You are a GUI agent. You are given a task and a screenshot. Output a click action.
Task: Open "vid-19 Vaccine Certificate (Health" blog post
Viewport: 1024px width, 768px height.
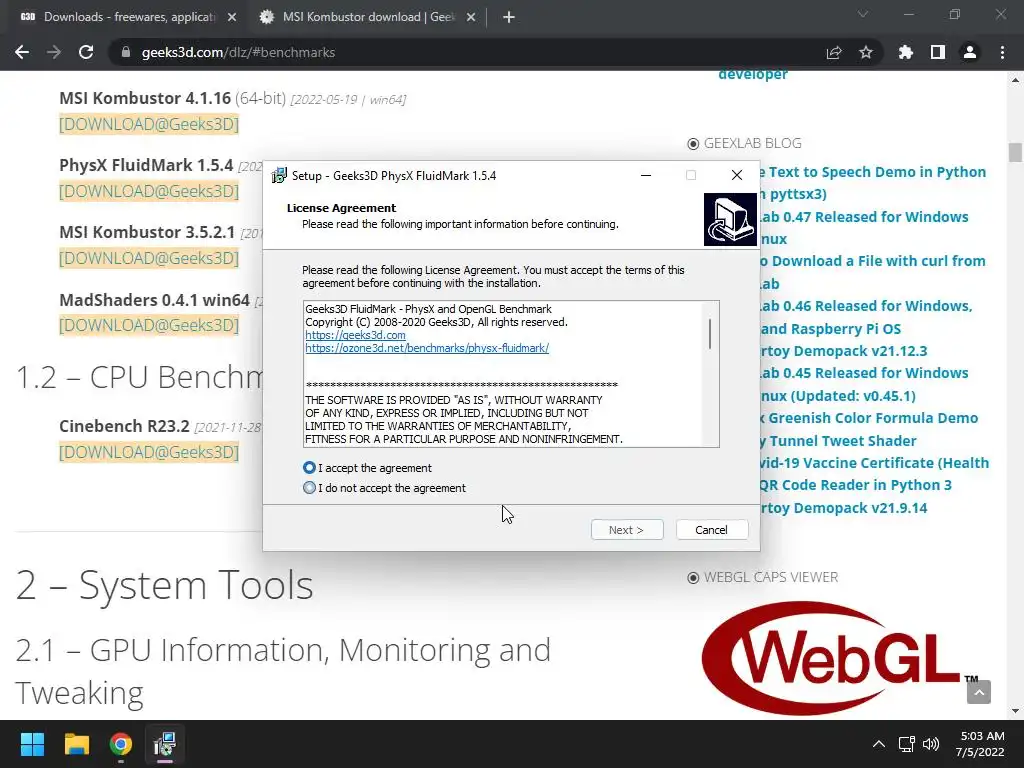click(x=874, y=463)
